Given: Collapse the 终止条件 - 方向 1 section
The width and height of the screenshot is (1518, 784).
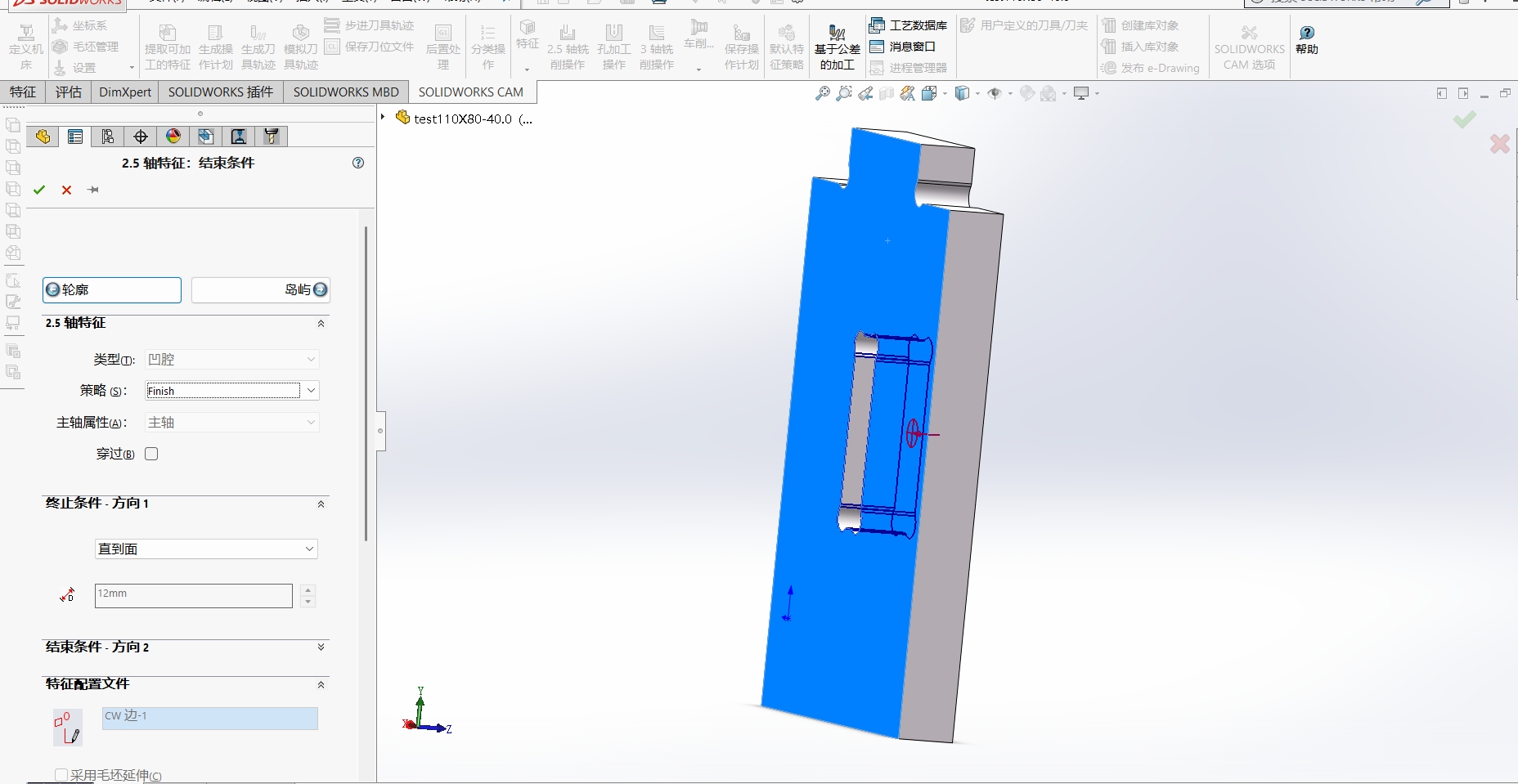Looking at the screenshot, I should [321, 504].
